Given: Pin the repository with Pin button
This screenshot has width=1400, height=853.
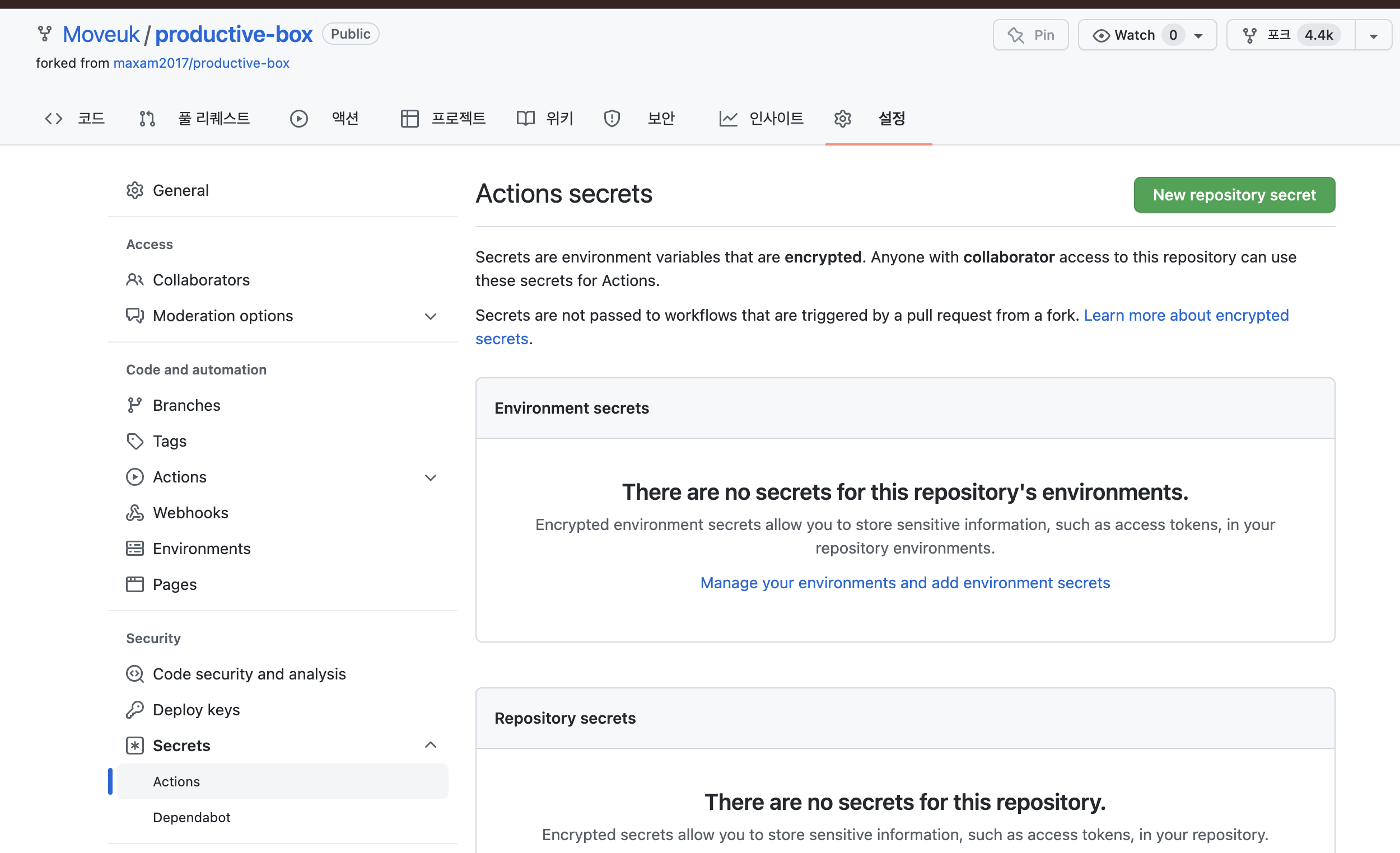Looking at the screenshot, I should pyautogui.click(x=1030, y=35).
